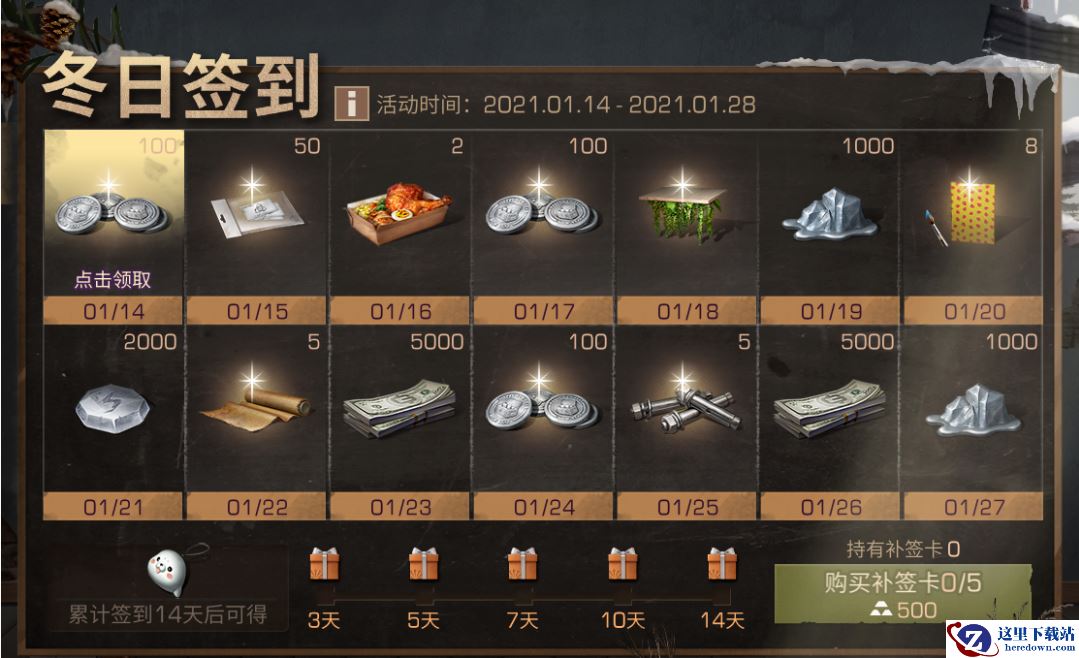1079x658 pixels.
Task: Select the firework gift box on 01/20
Action: [x=973, y=227]
